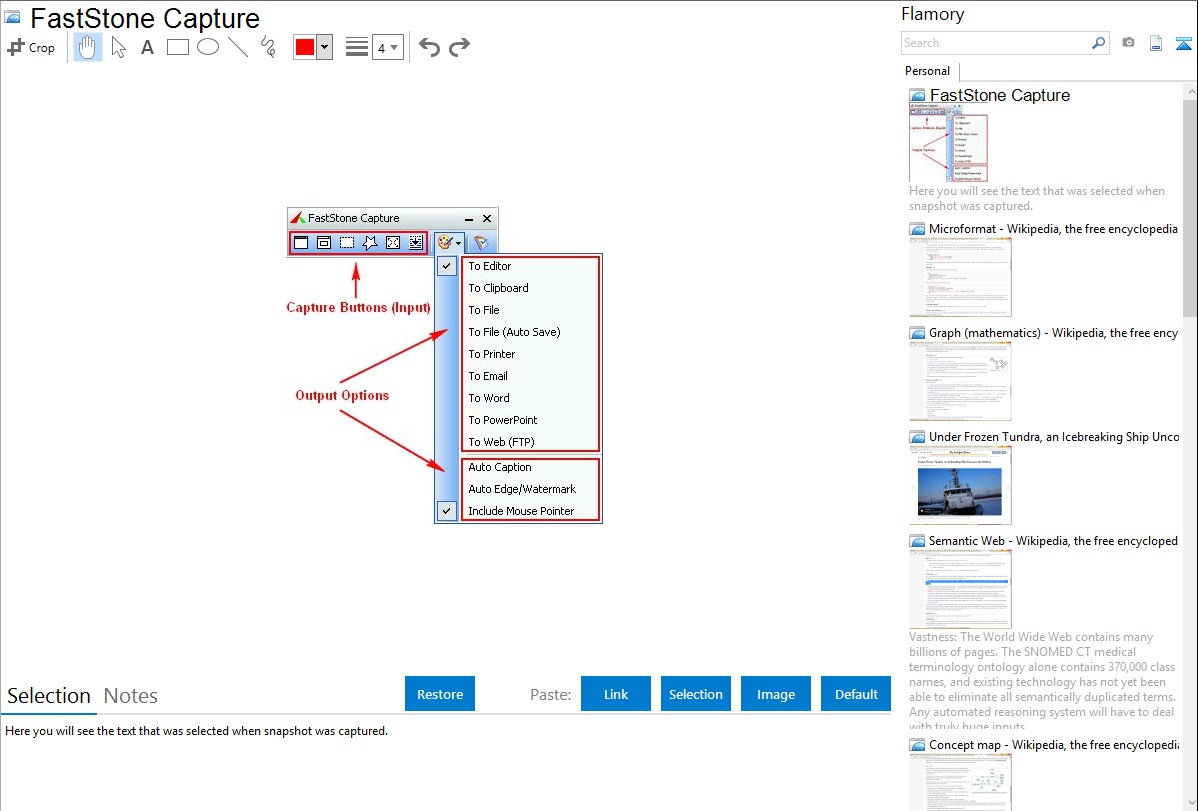Undo the last annotation
1198x811 pixels.
[429, 47]
